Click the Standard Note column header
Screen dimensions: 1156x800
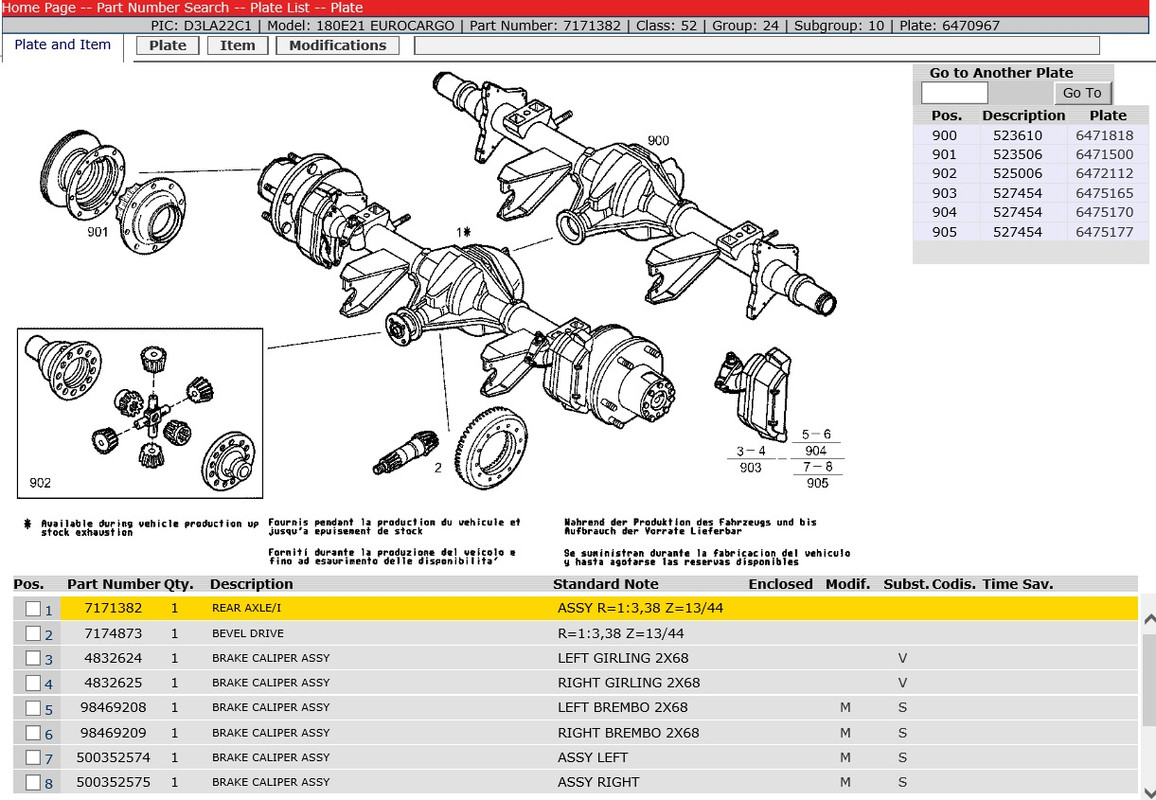tap(606, 584)
